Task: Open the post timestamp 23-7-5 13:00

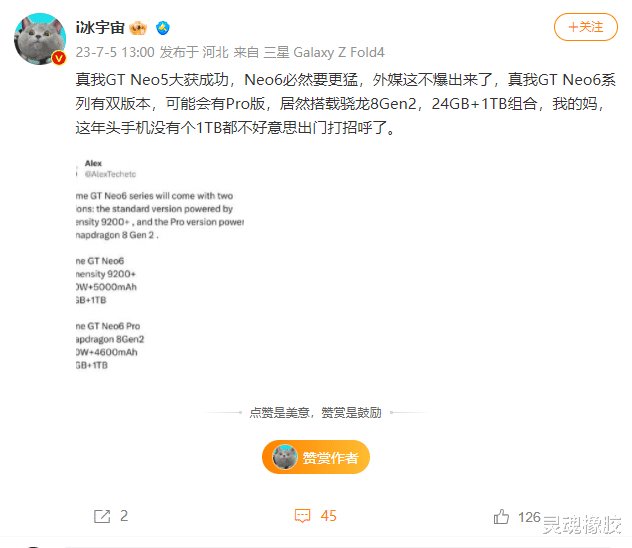Action: click(115, 52)
